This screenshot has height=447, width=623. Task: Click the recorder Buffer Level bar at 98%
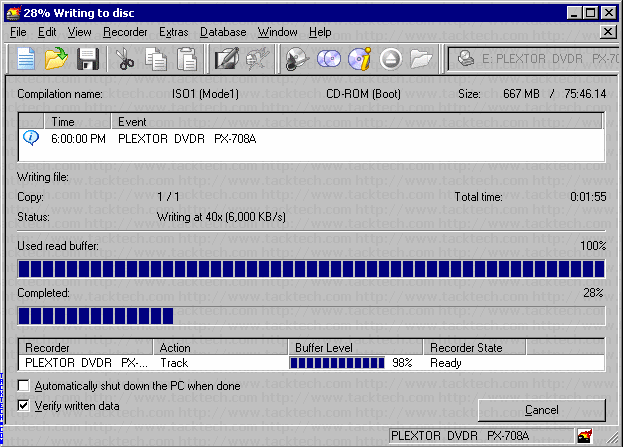coord(337,363)
